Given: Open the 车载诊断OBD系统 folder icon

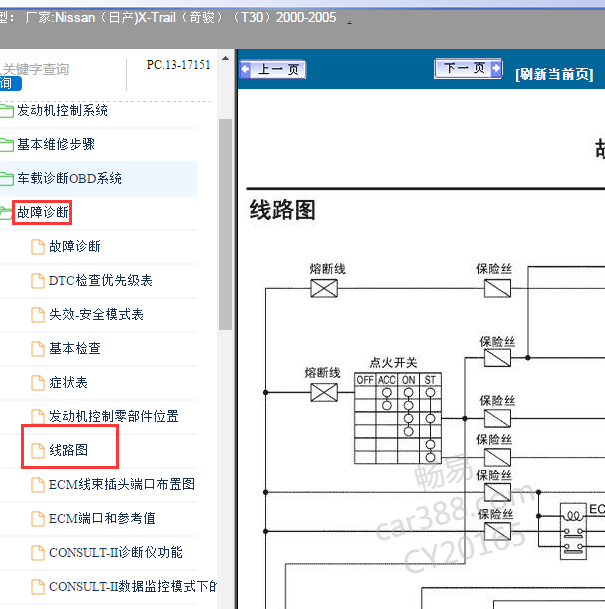Looking at the screenshot, I should click(7, 179).
